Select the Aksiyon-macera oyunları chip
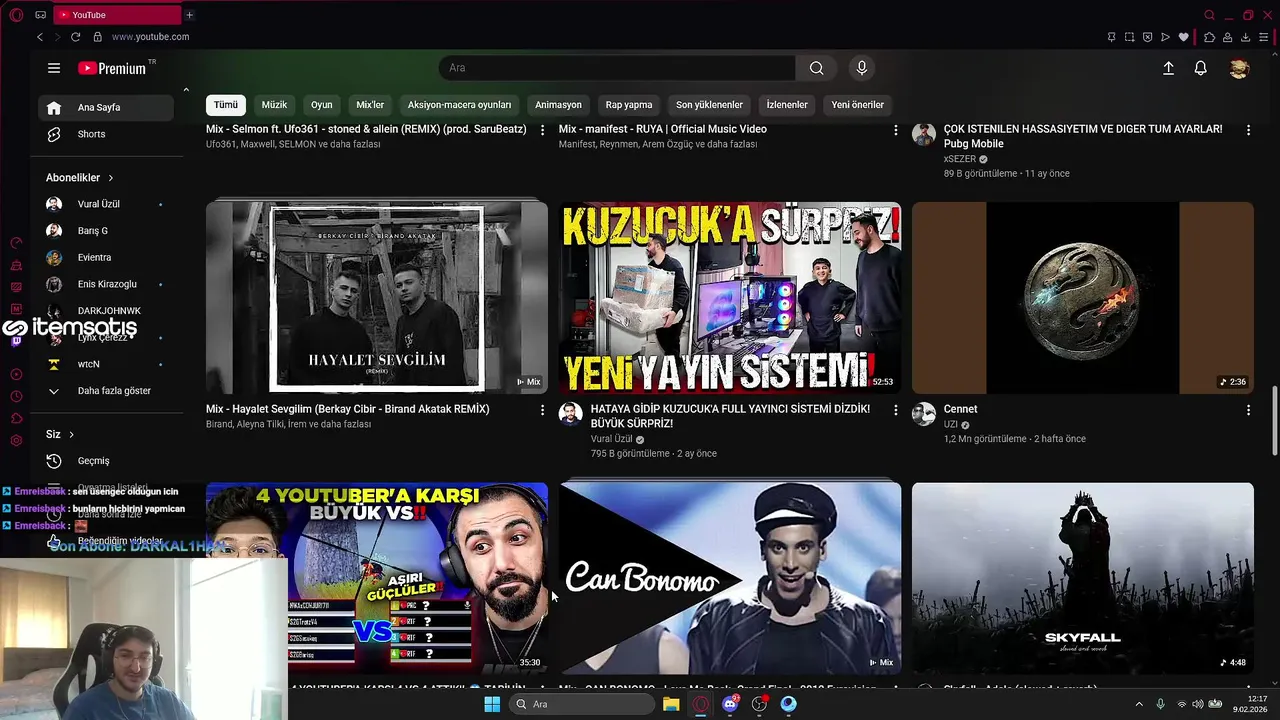Image resolution: width=1280 pixels, height=720 pixels. pyautogui.click(x=459, y=105)
